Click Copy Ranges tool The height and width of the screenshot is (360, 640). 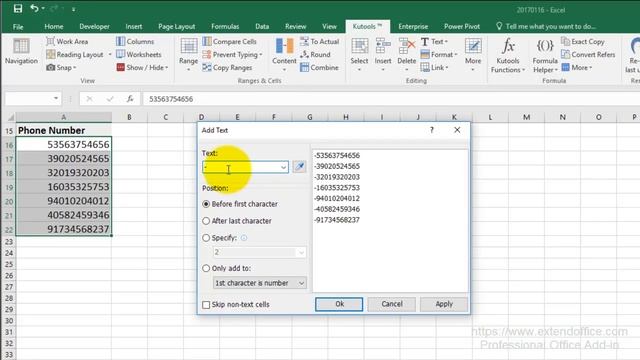point(227,67)
